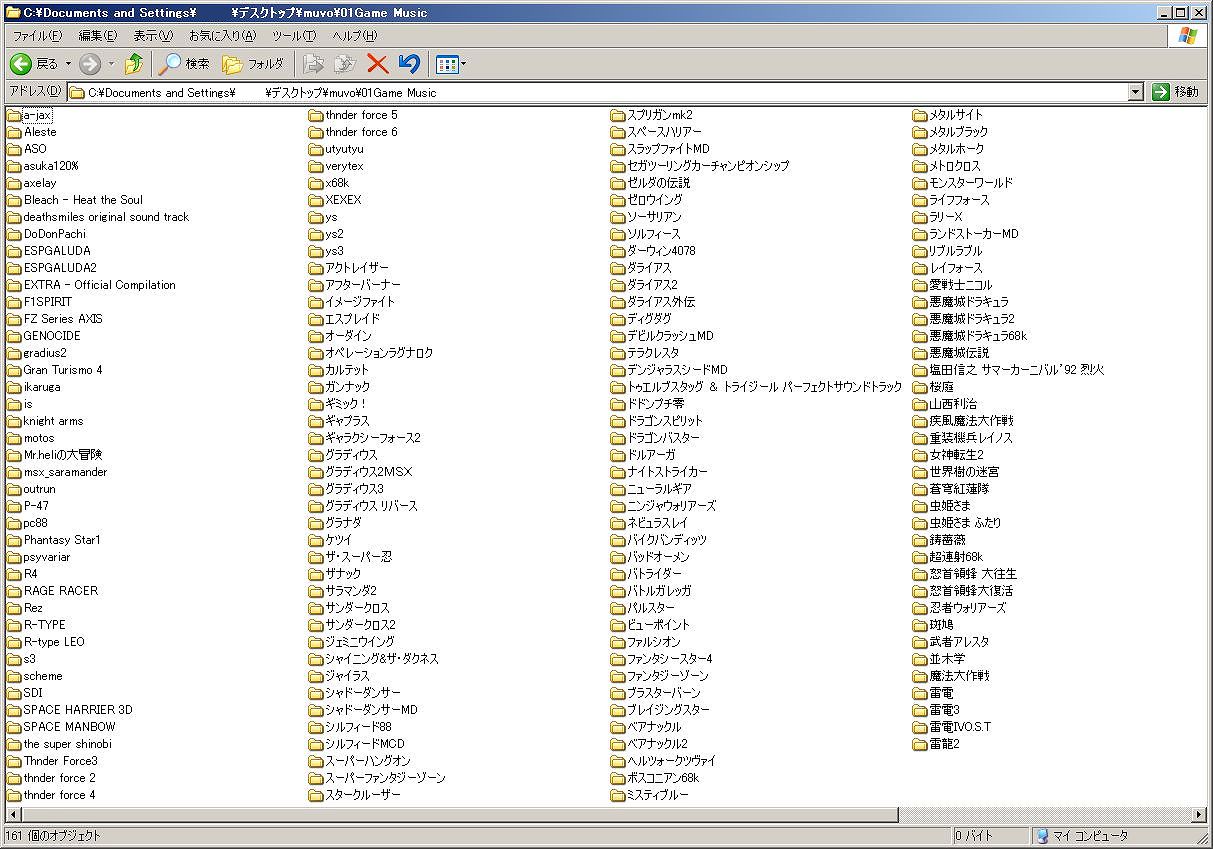Expand the address bar dropdown arrow
This screenshot has width=1213, height=849.
1135,92
